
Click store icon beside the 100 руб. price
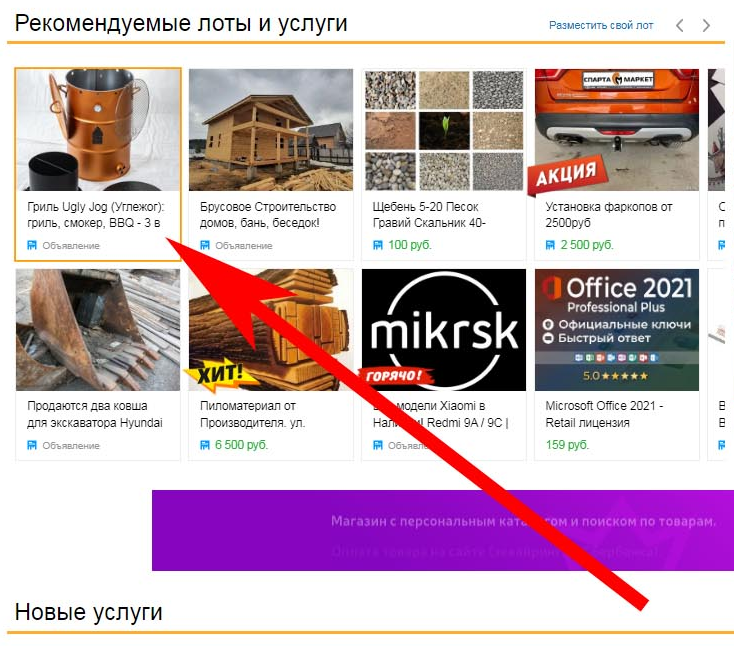coord(377,245)
